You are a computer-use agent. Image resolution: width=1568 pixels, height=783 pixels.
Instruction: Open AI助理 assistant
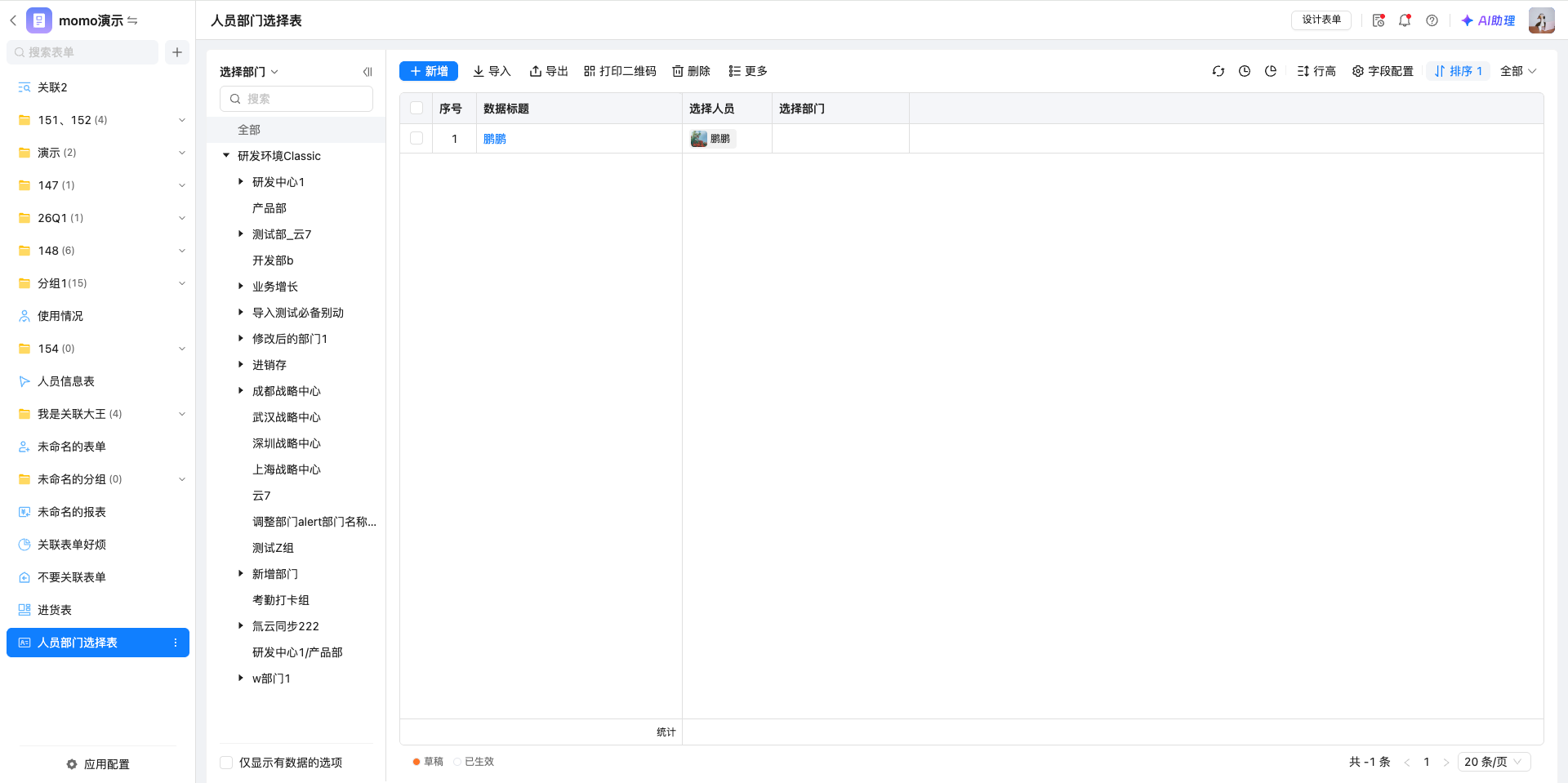point(1488,20)
